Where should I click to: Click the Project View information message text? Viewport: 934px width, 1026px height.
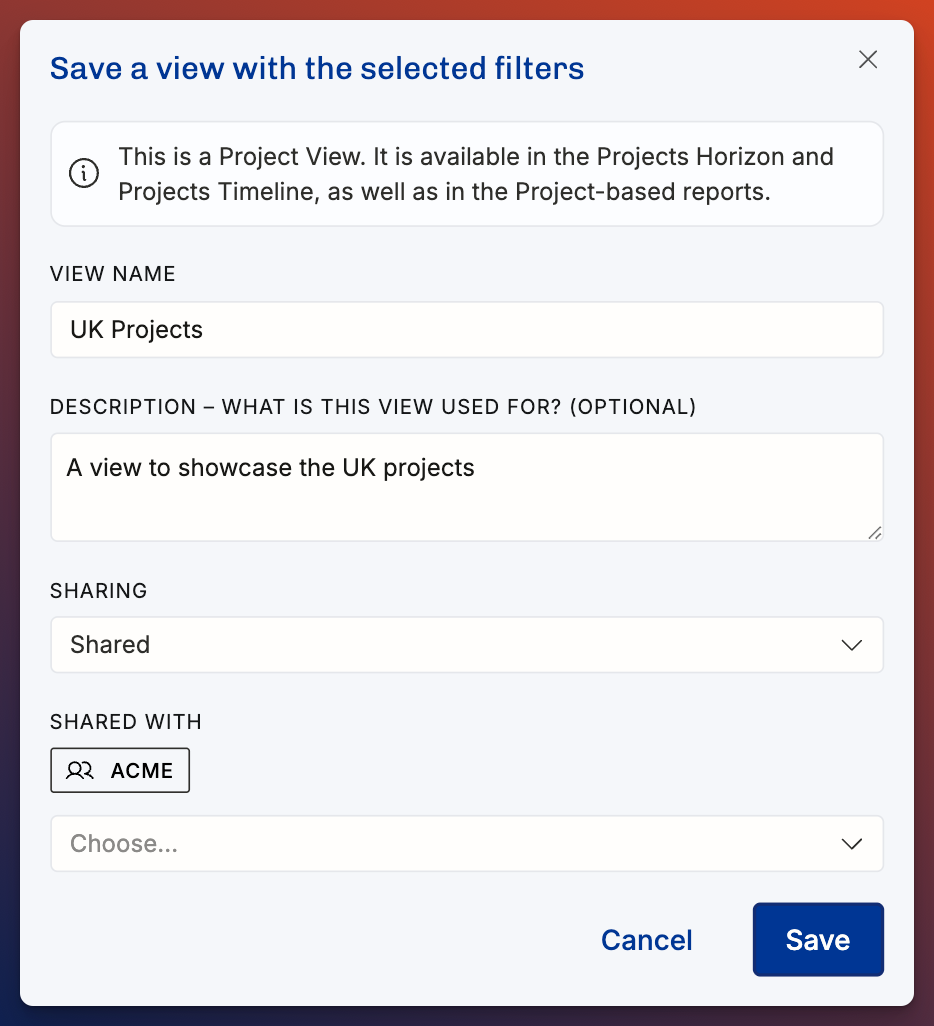pos(476,174)
